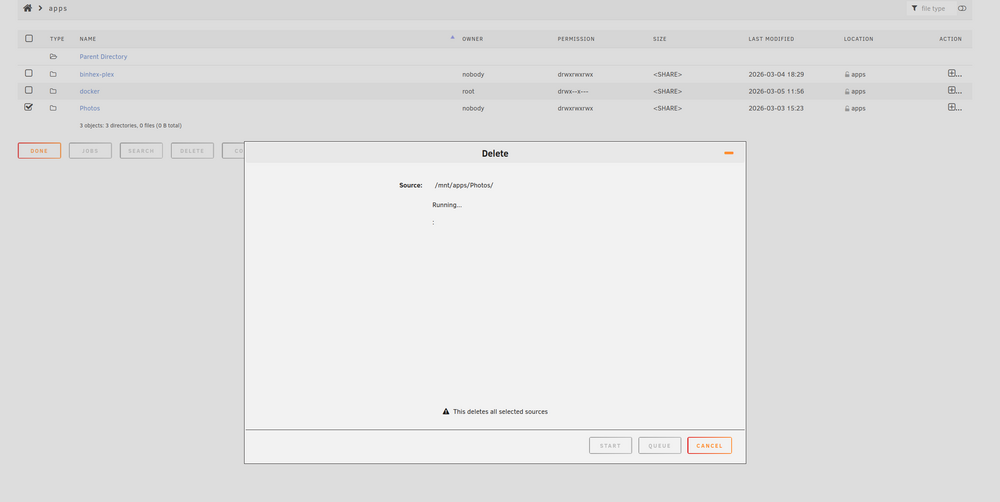Click START in the Delete dialog
Viewport: 1000px width, 502px height.
pyautogui.click(x=610, y=445)
